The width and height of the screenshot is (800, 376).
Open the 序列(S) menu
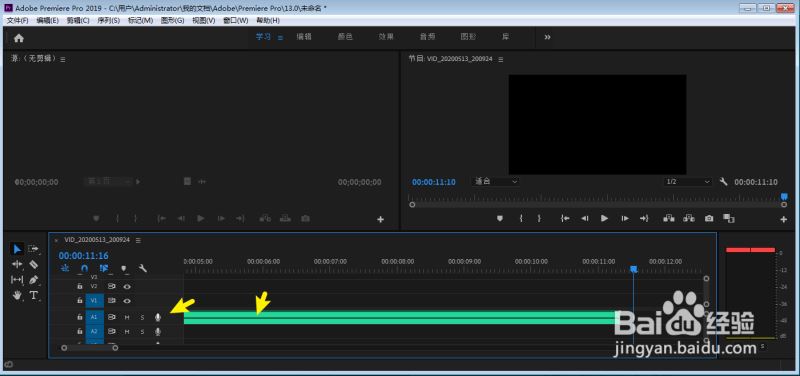tap(109, 20)
